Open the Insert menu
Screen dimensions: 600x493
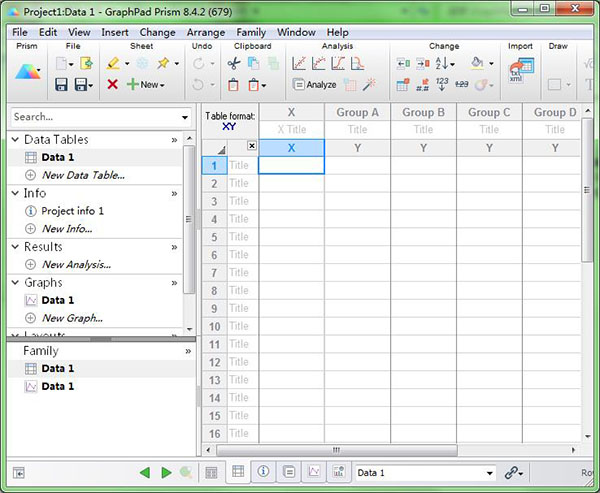tap(115, 32)
